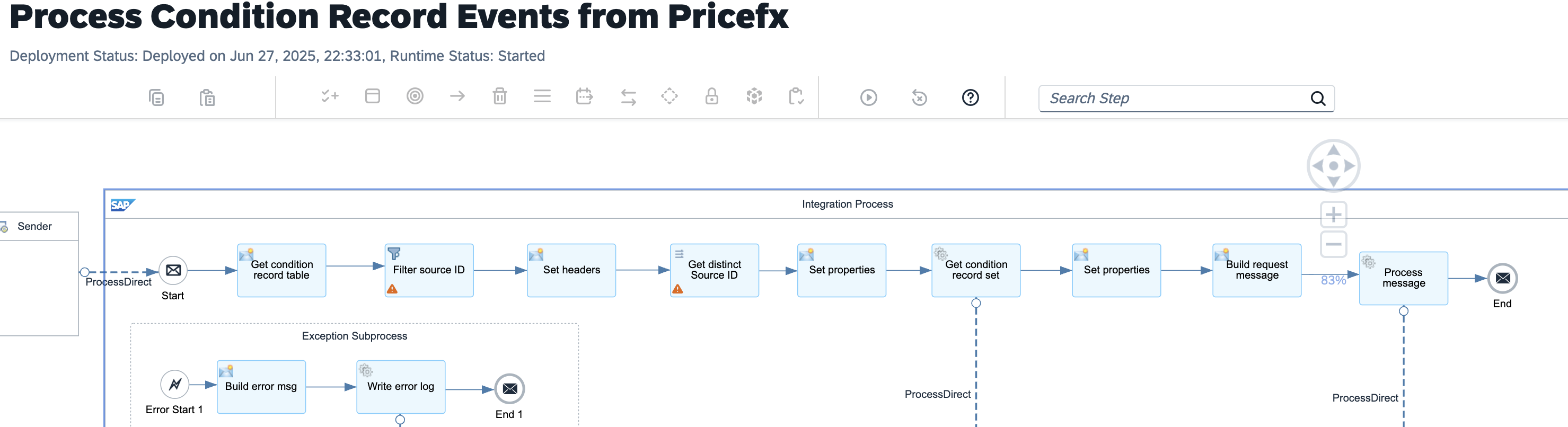
Task: Click the Sender participant box
Action: [x=37, y=226]
